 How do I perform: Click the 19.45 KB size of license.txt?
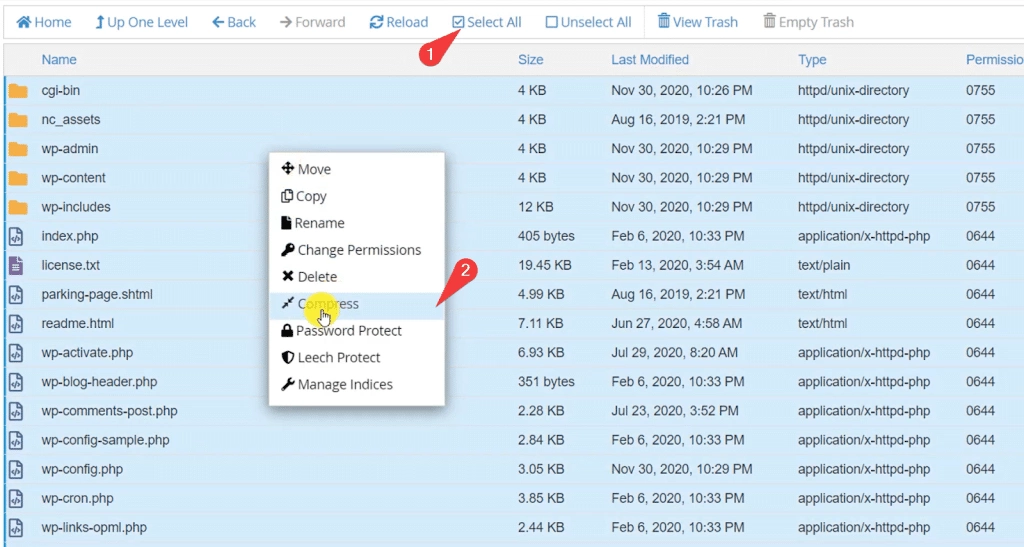545,266
